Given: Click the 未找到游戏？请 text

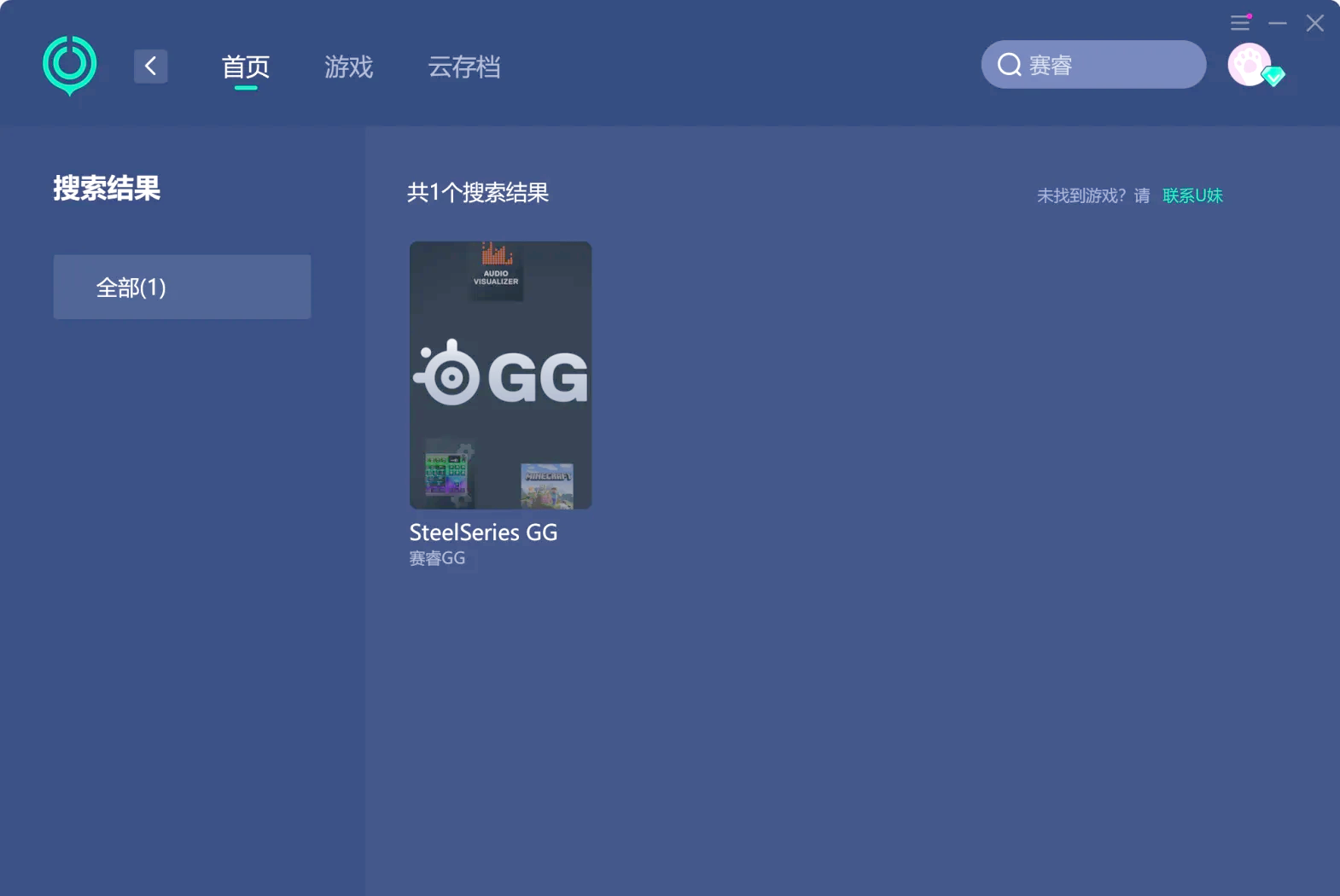Looking at the screenshot, I should [x=1093, y=195].
